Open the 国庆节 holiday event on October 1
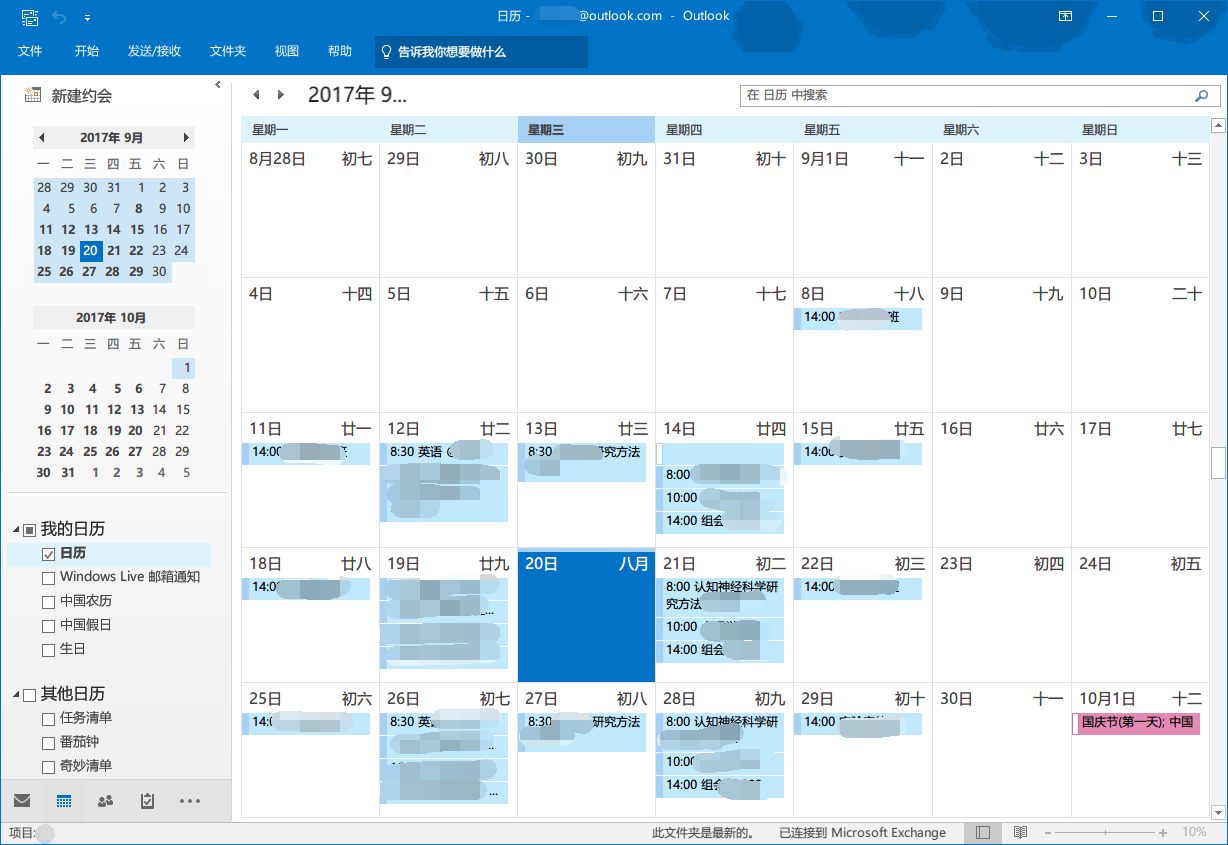1228x845 pixels. 1136,723
